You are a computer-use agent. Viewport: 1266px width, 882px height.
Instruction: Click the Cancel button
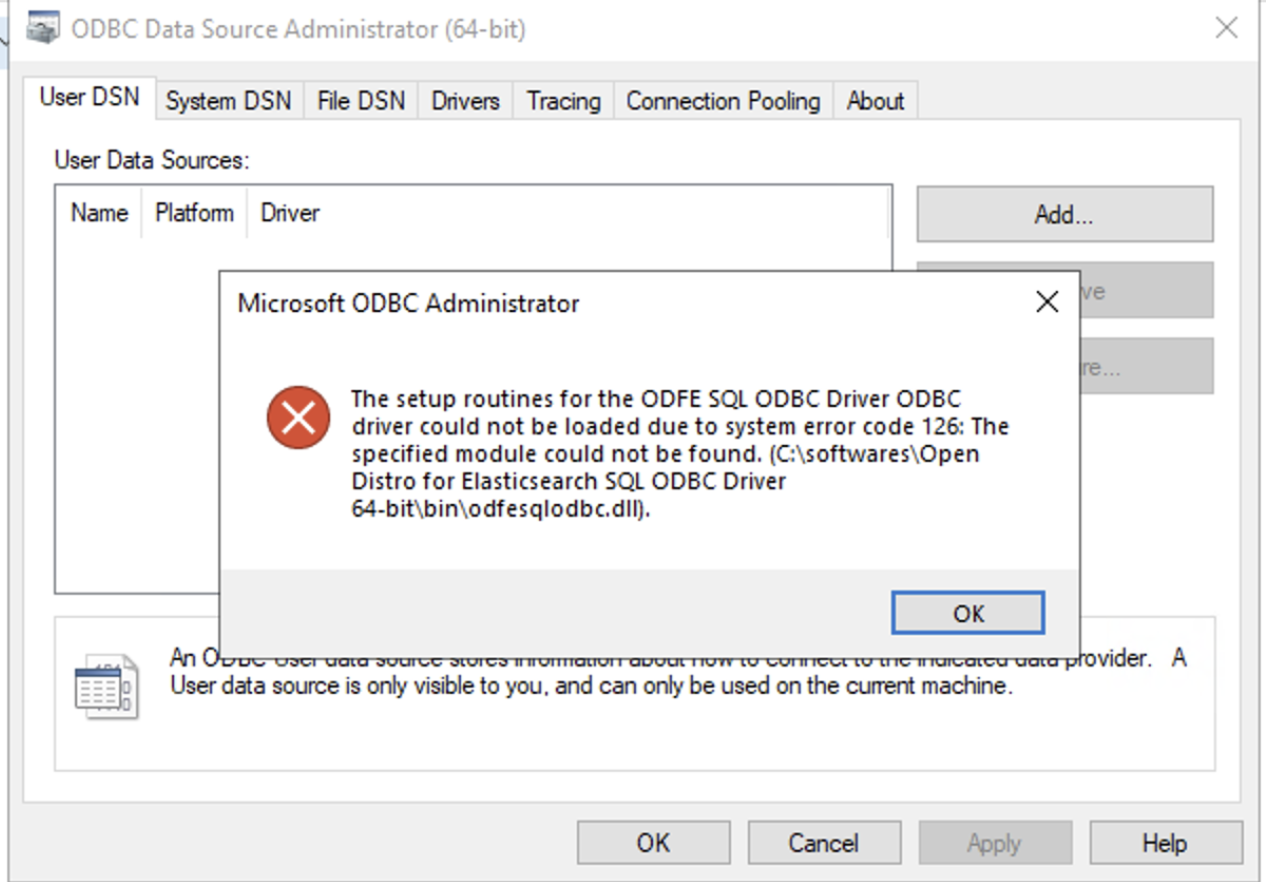tap(824, 841)
